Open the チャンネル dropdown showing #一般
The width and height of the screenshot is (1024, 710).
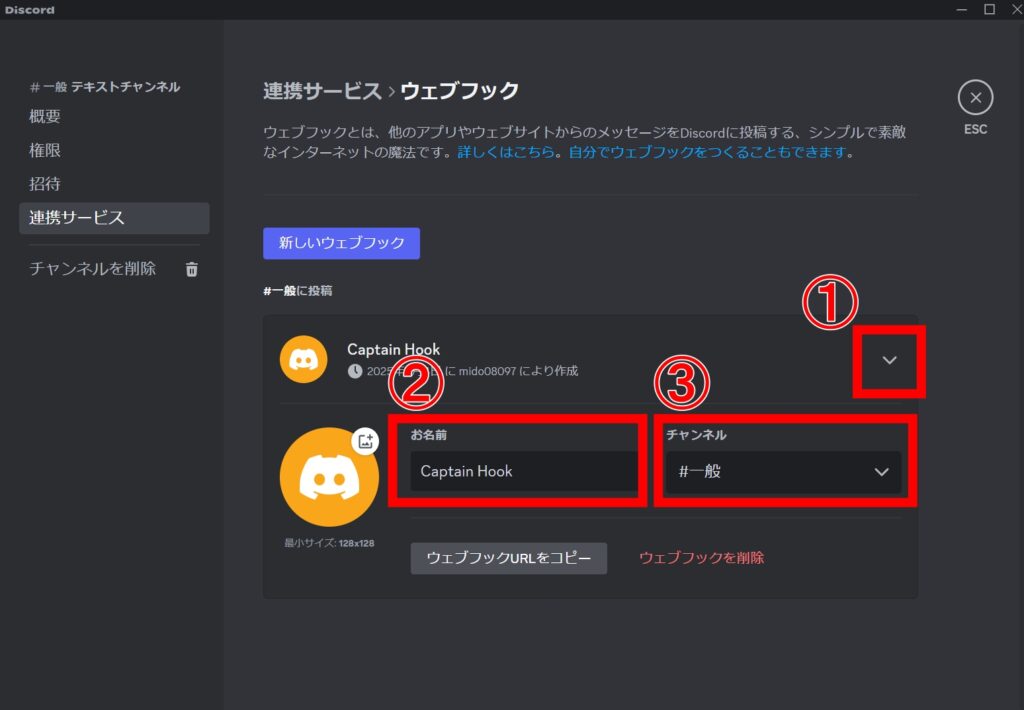tap(783, 472)
